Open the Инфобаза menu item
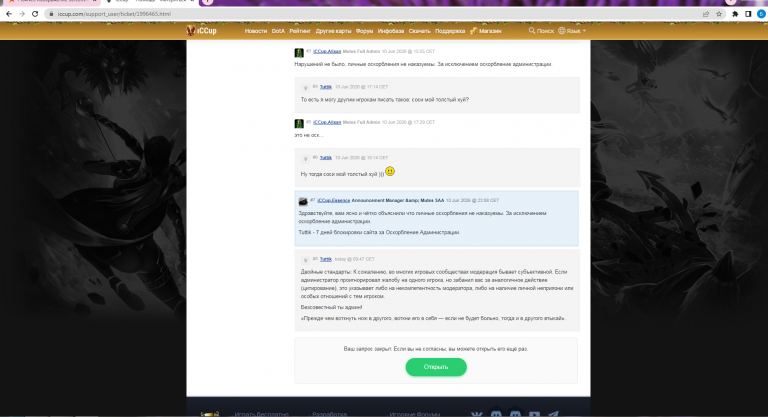The image size is (768, 417). tap(391, 31)
